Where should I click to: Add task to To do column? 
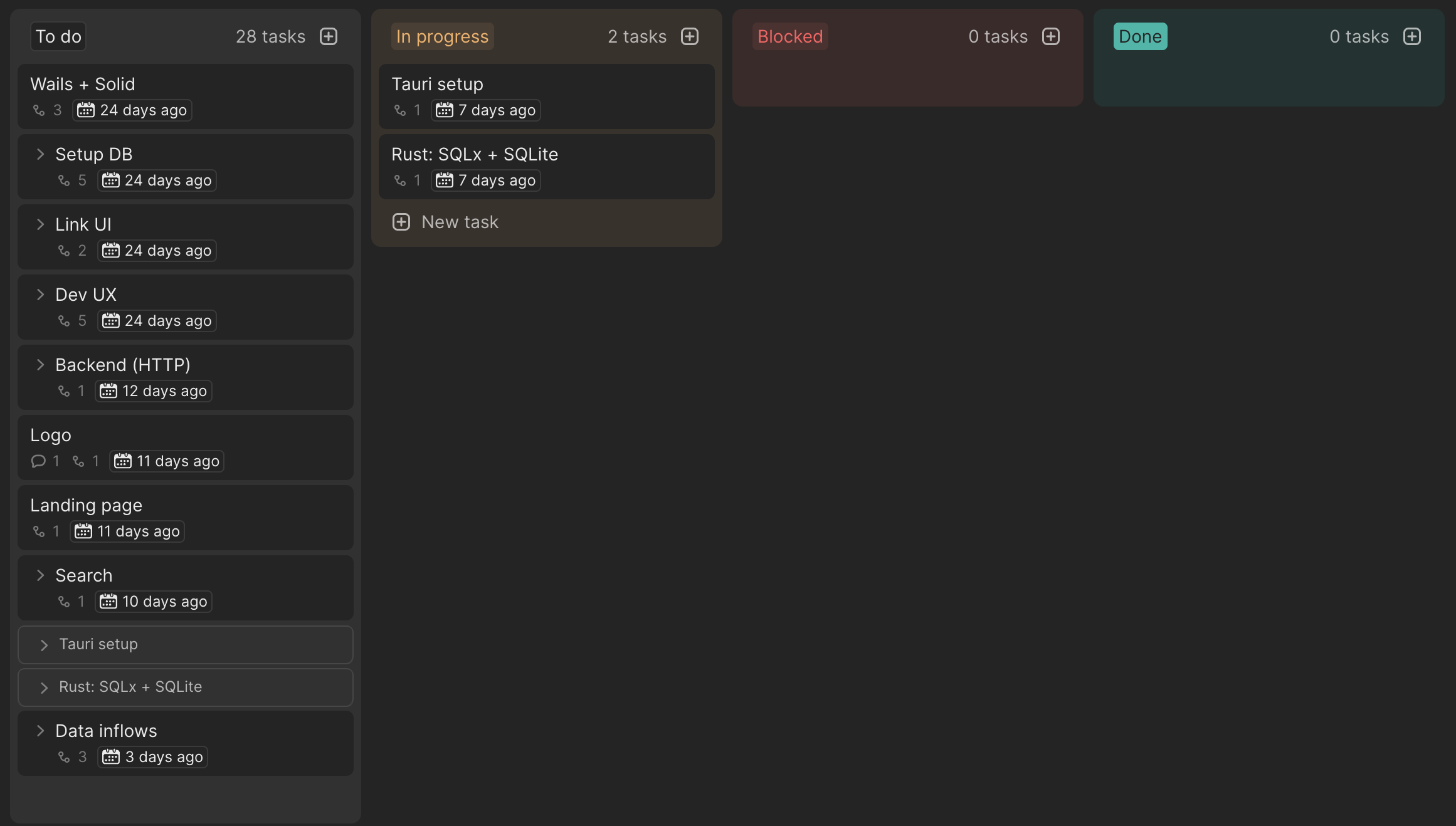tap(329, 36)
